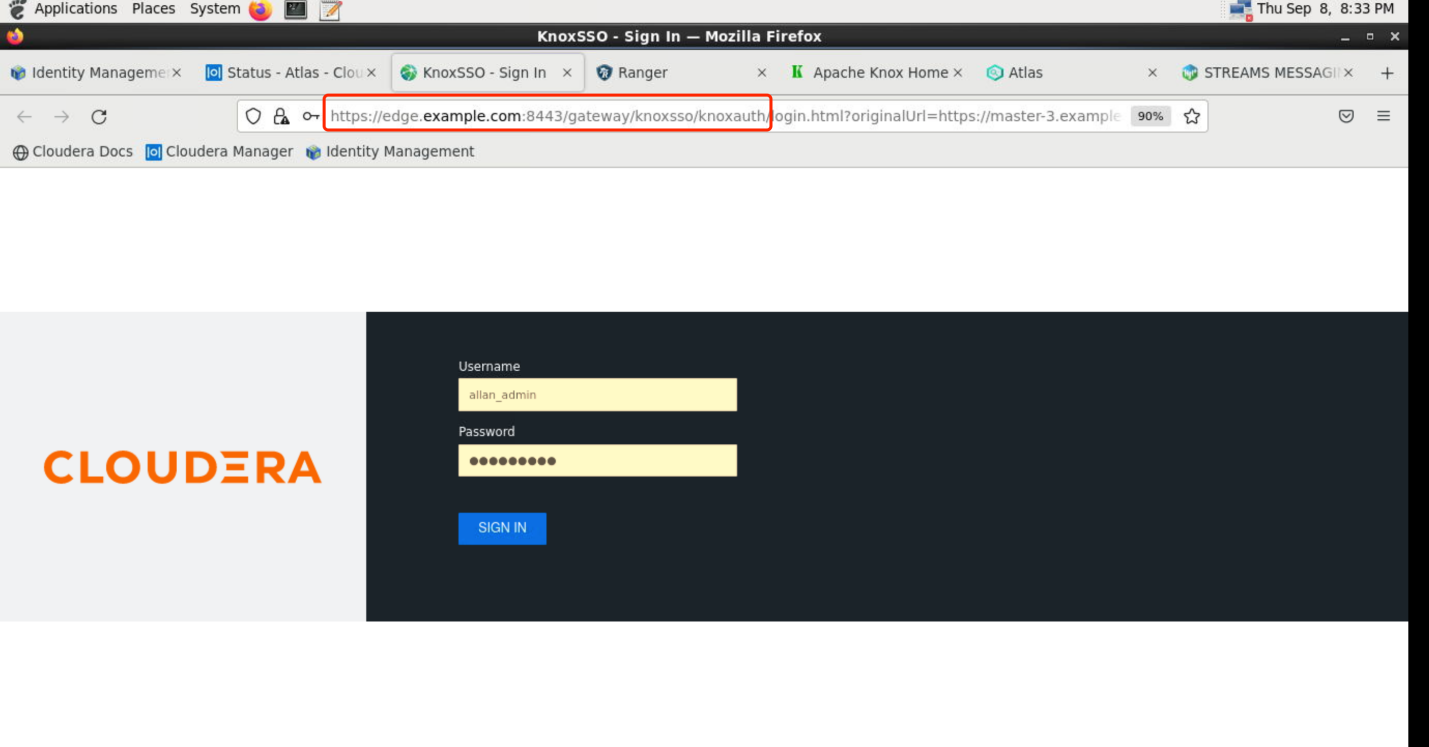Launch Firefox from the top panel
1429x747 pixels.
tap(260, 10)
